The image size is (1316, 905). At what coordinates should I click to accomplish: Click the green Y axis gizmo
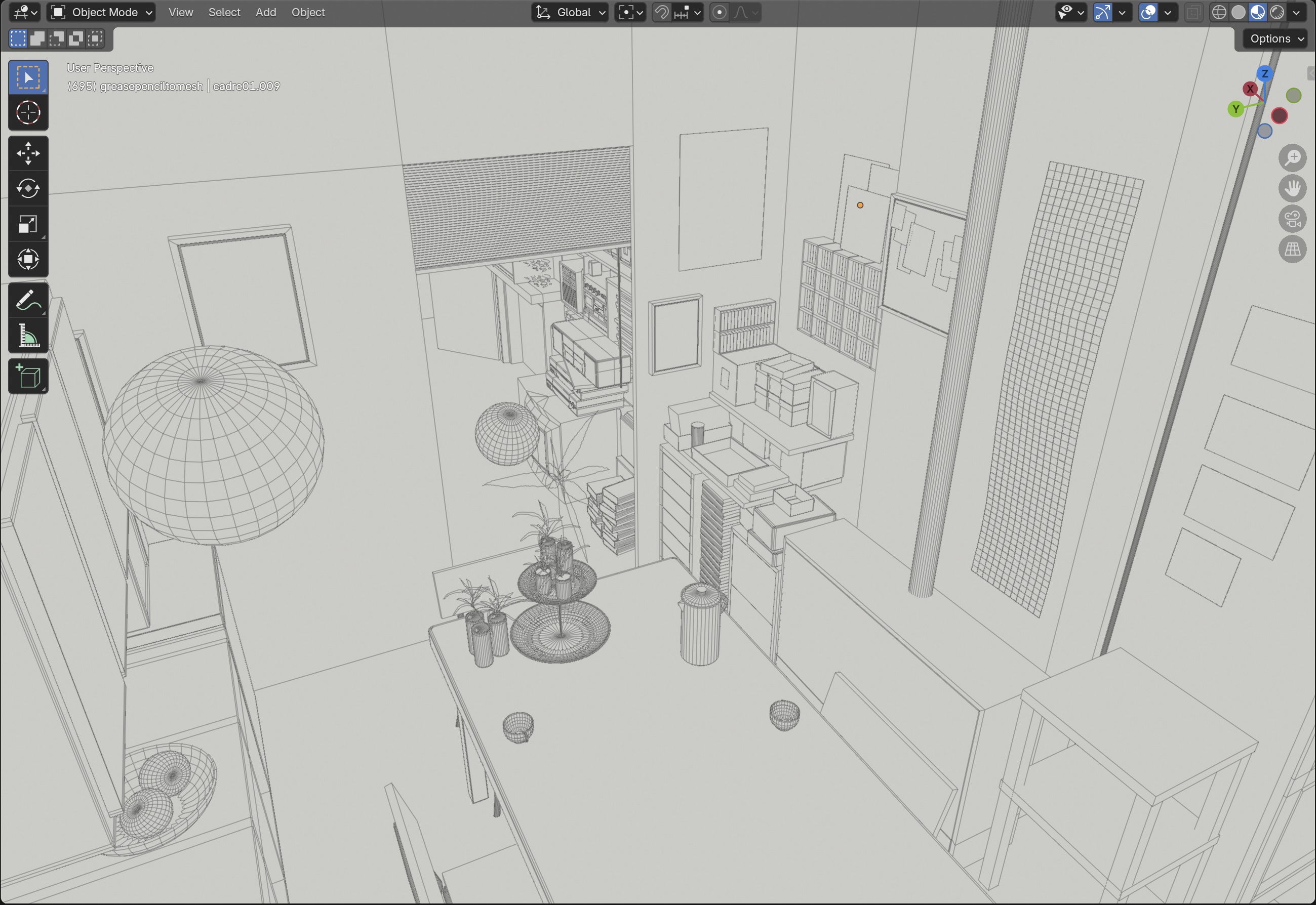pyautogui.click(x=1235, y=109)
